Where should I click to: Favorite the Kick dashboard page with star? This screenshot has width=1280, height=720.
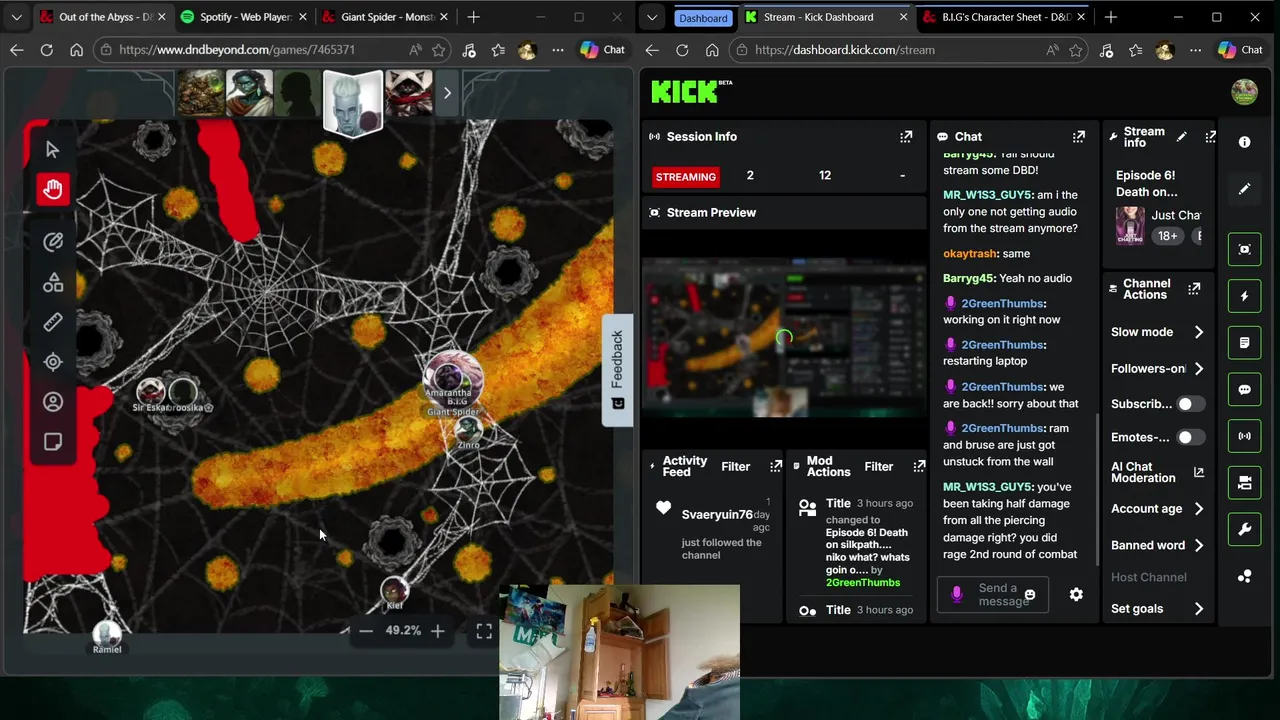tap(1075, 50)
